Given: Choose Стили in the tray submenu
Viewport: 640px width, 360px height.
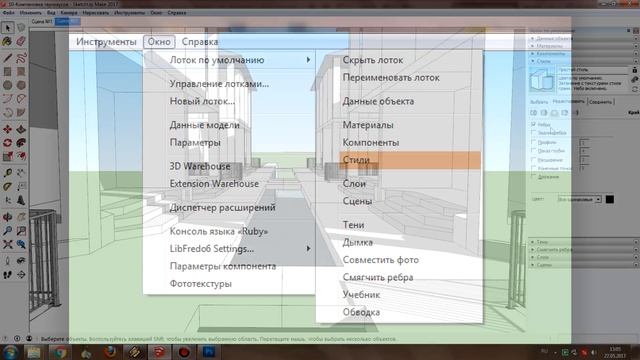Looking at the screenshot, I should 410,160.
